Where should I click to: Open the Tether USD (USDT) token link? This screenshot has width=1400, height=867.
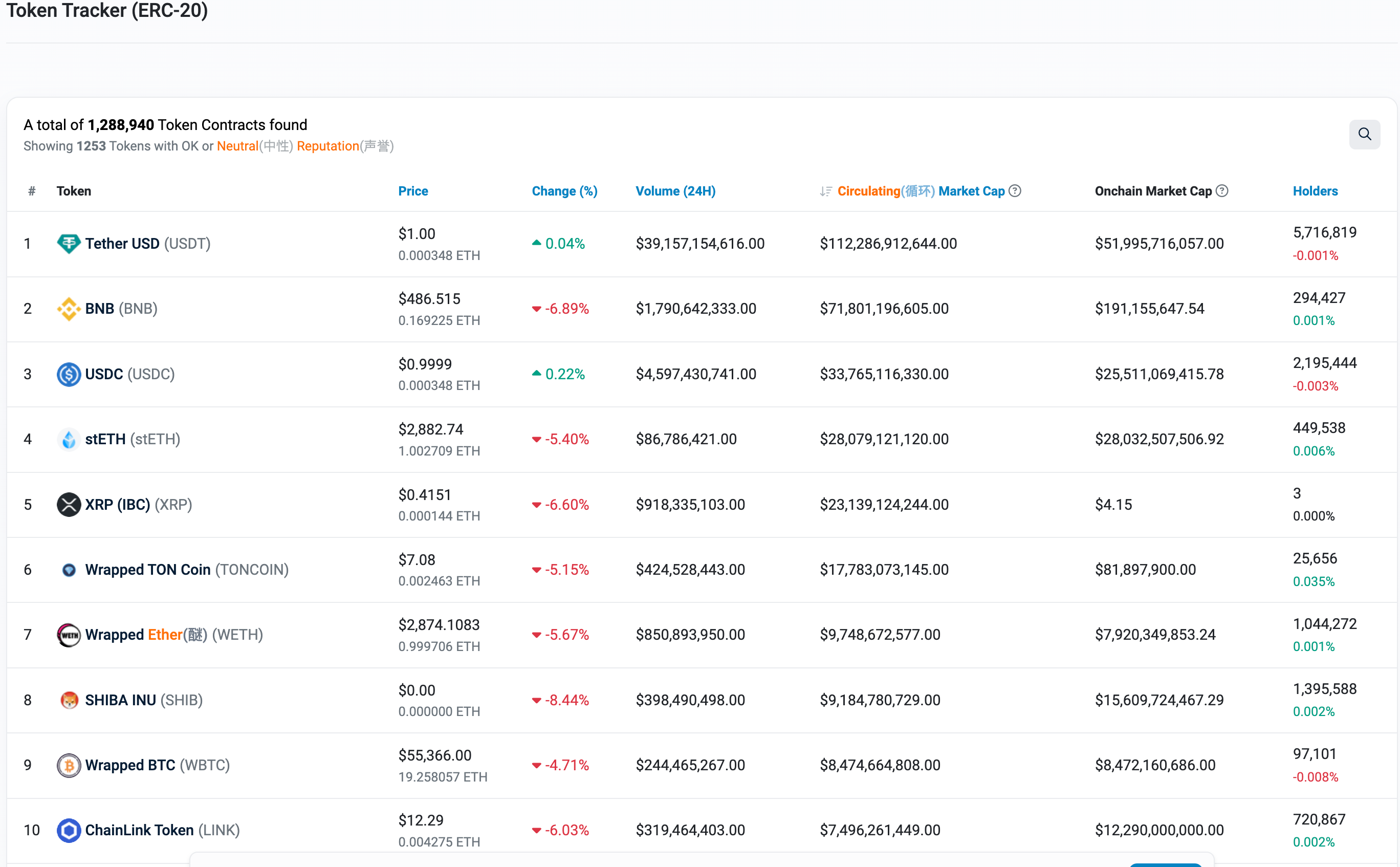(x=122, y=244)
